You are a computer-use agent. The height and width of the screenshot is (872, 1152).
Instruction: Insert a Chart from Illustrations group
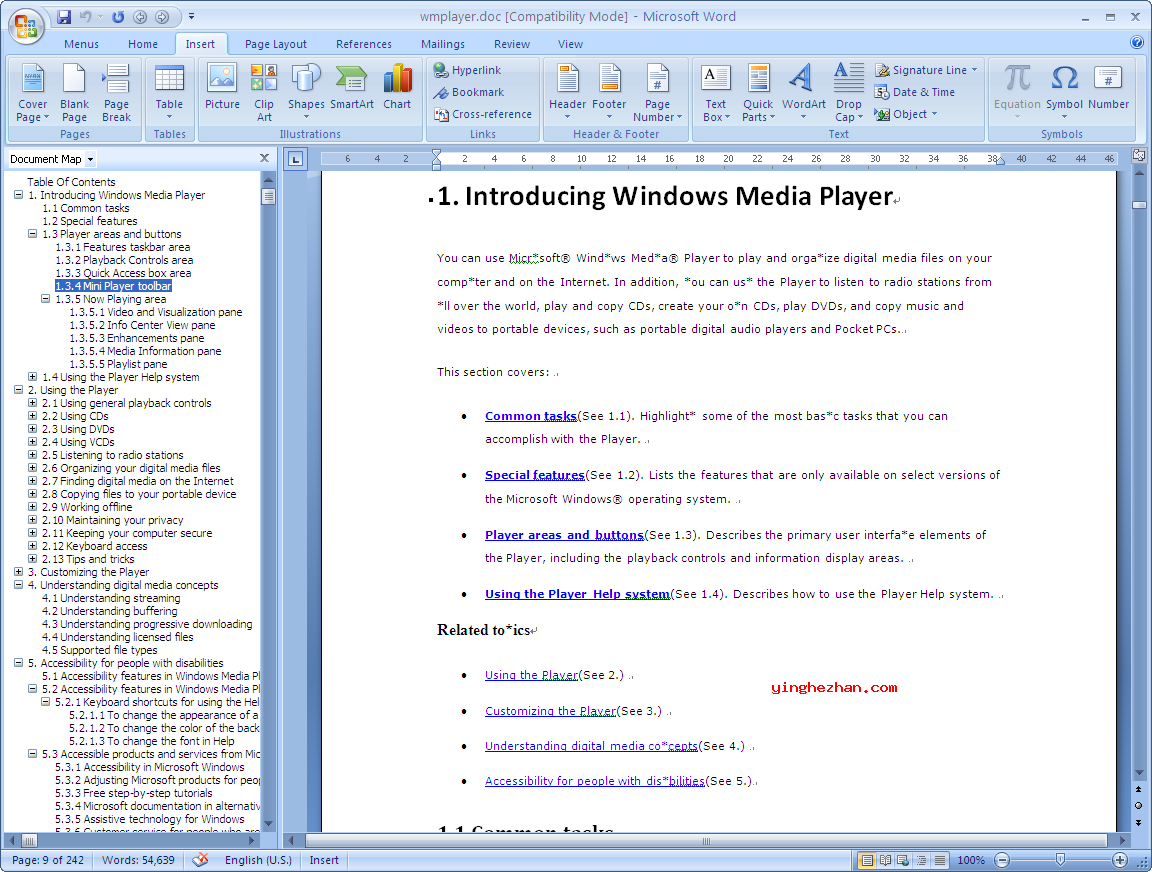pyautogui.click(x=397, y=88)
